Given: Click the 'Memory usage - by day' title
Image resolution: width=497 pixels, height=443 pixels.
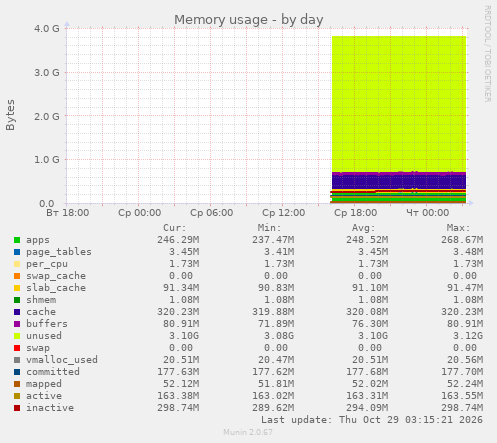Looking at the screenshot, I should tap(249, 20).
